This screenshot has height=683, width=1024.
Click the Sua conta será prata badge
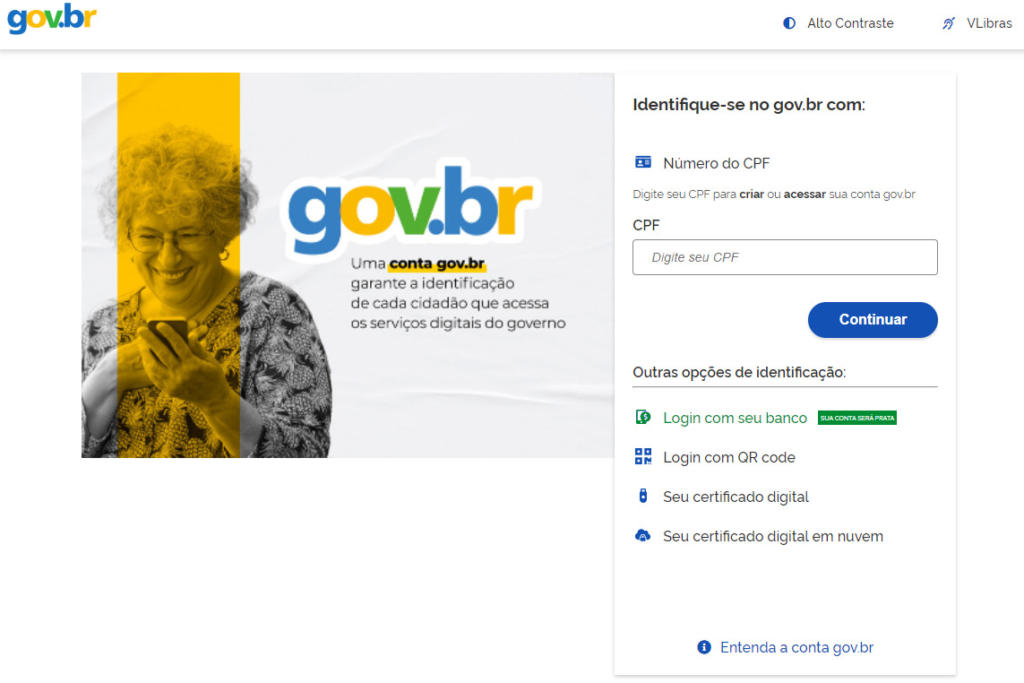[x=857, y=418]
